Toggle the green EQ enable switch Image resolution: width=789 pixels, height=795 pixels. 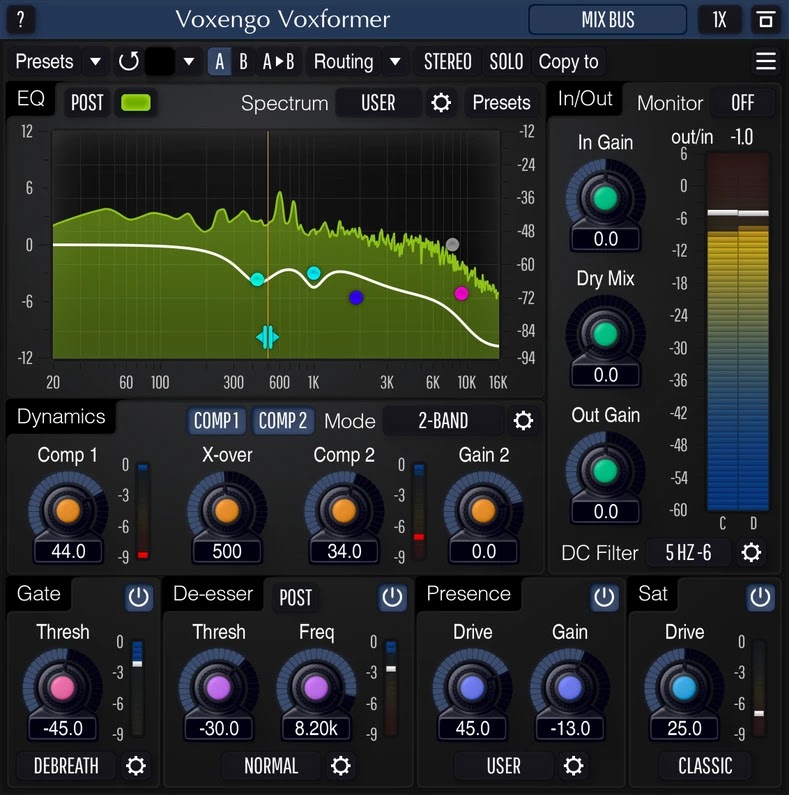[135, 103]
